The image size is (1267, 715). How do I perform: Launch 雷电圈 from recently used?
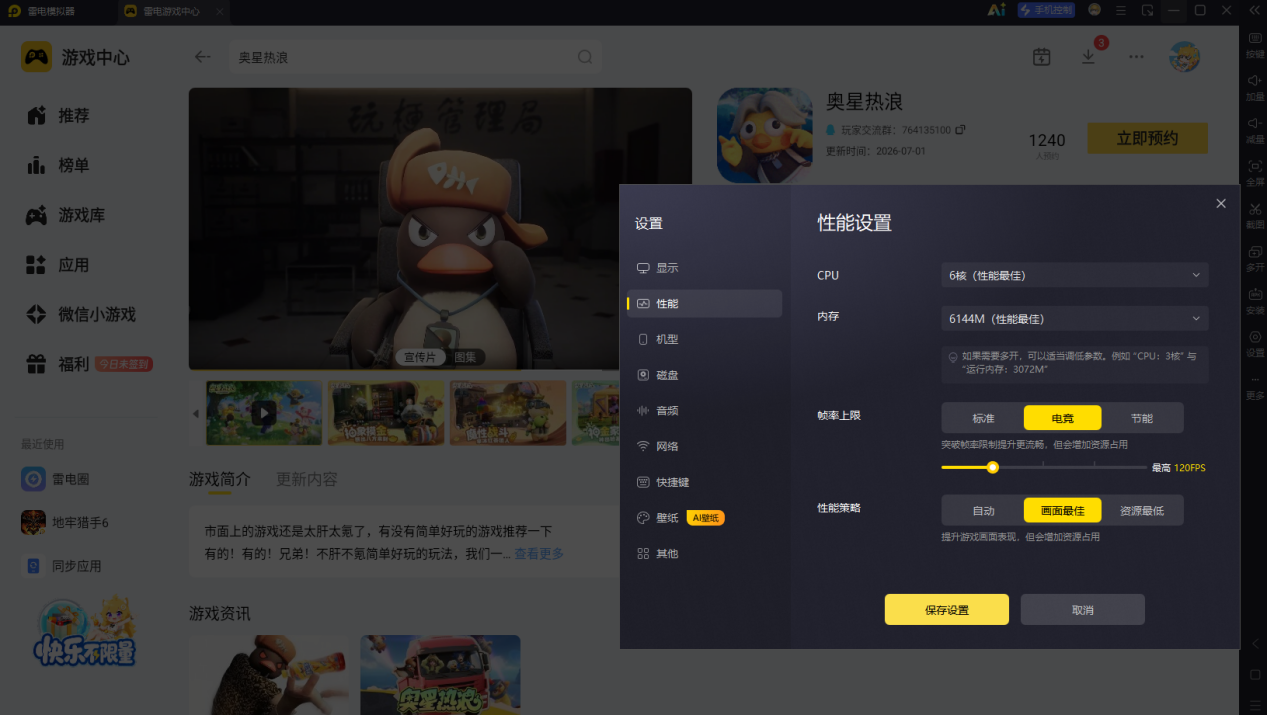click(56, 479)
